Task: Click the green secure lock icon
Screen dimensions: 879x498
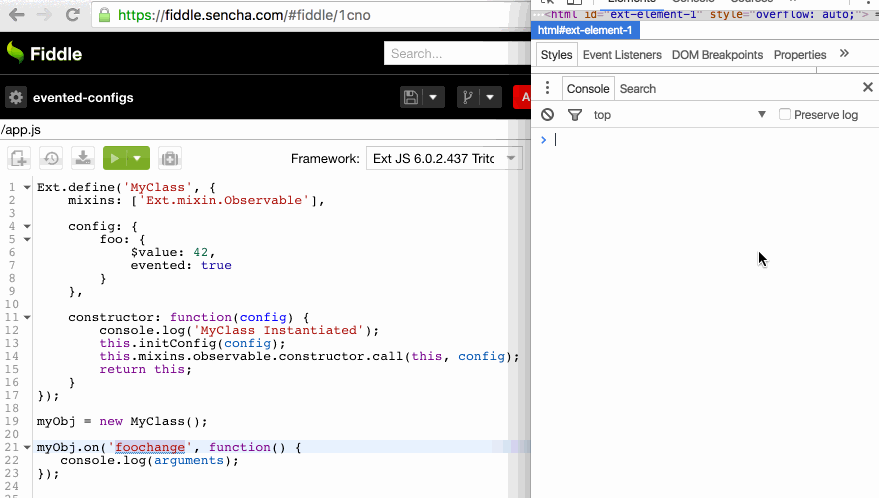Action: [104, 15]
